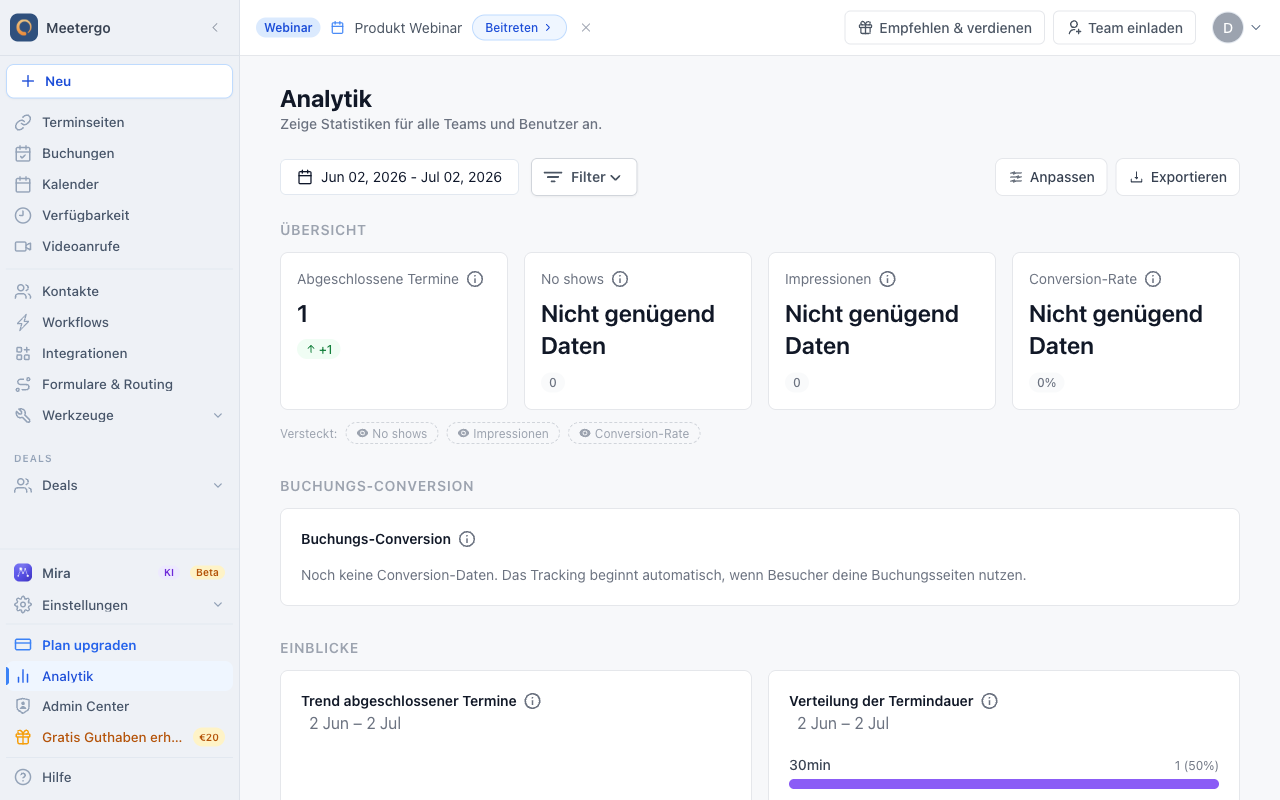Screen dimensions: 1280x800
Task: Click the Integrationen grid icon
Action: coord(23,353)
